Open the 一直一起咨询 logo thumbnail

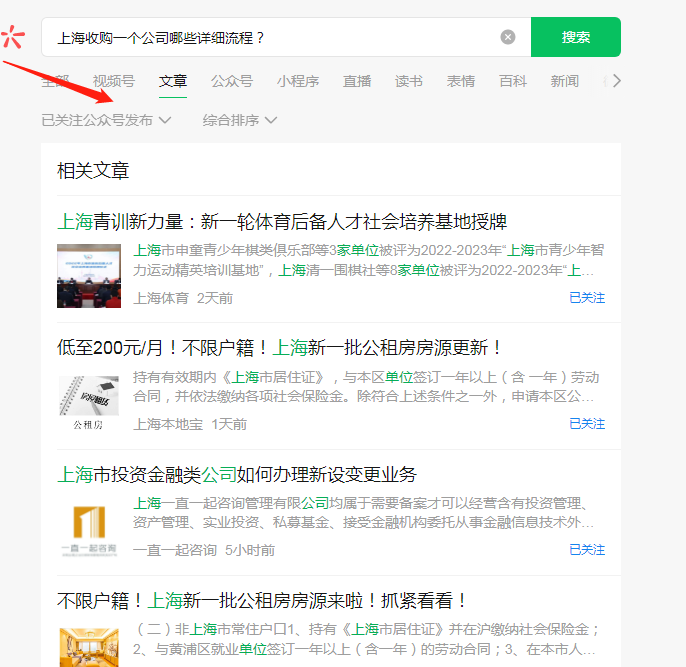coord(89,530)
